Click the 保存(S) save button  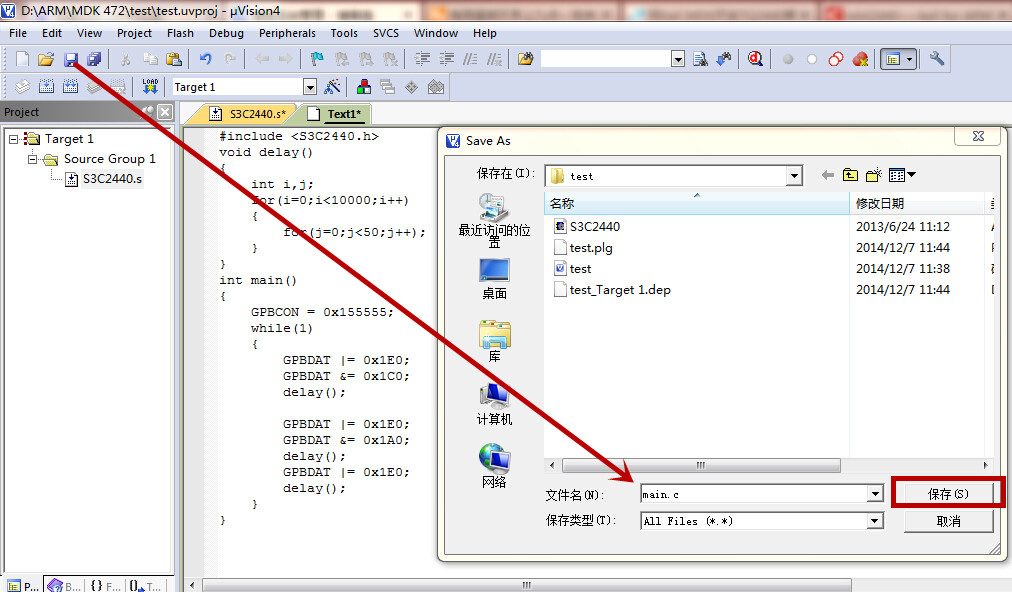tap(948, 494)
